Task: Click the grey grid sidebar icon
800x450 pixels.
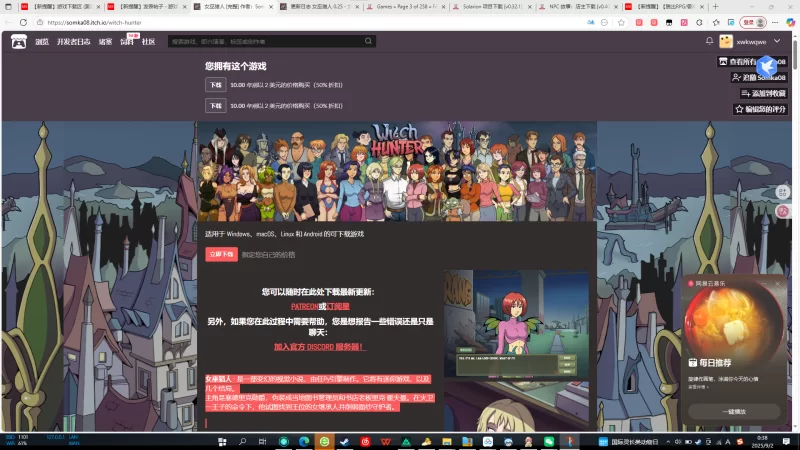Action: tap(783, 192)
